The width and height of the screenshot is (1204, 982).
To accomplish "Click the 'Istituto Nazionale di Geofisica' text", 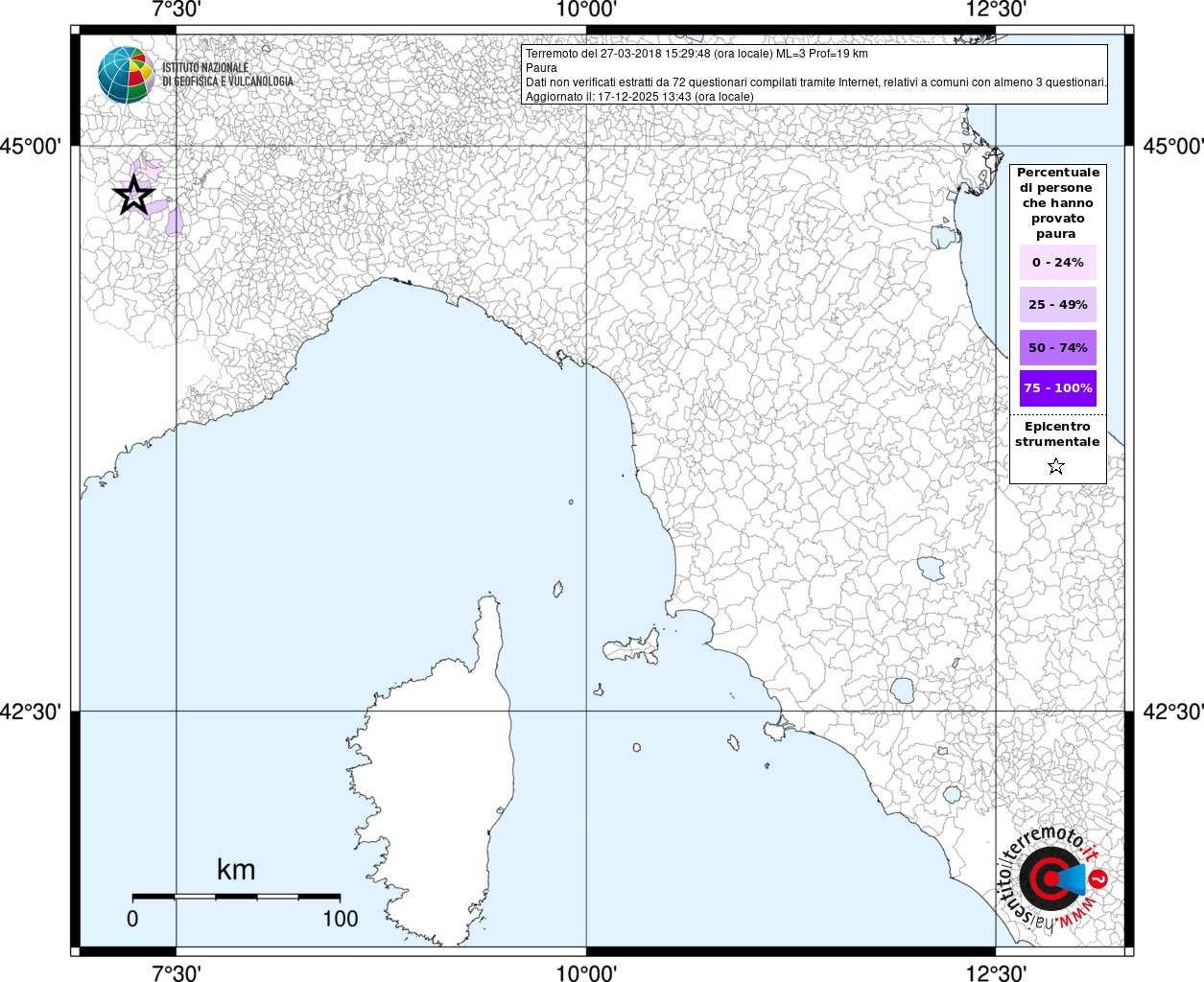I will point(227,75).
